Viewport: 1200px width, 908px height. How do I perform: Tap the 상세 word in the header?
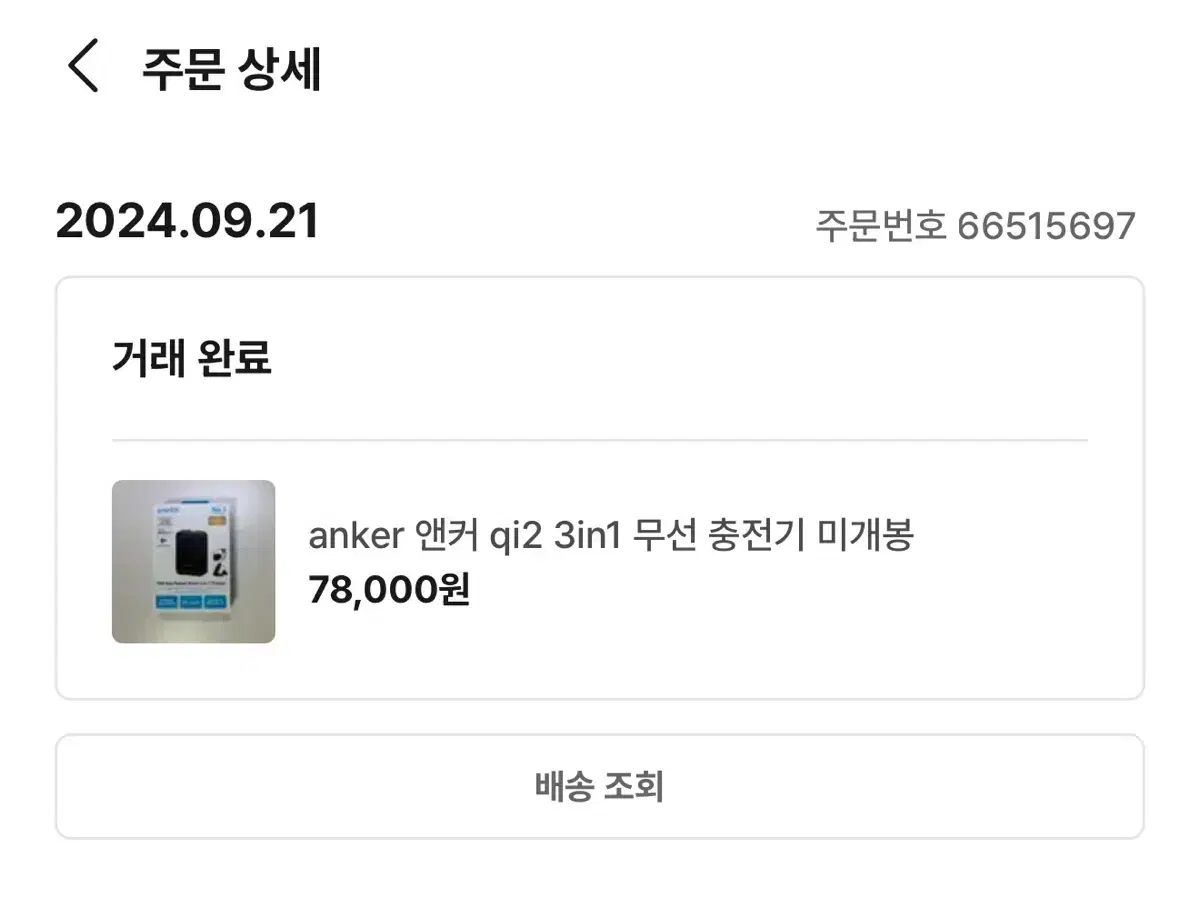(x=279, y=68)
